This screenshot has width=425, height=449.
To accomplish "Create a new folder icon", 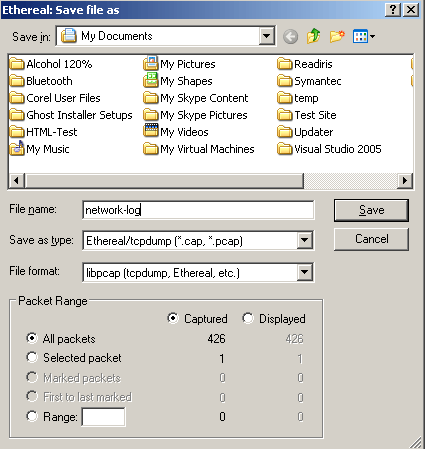I will tap(337, 36).
